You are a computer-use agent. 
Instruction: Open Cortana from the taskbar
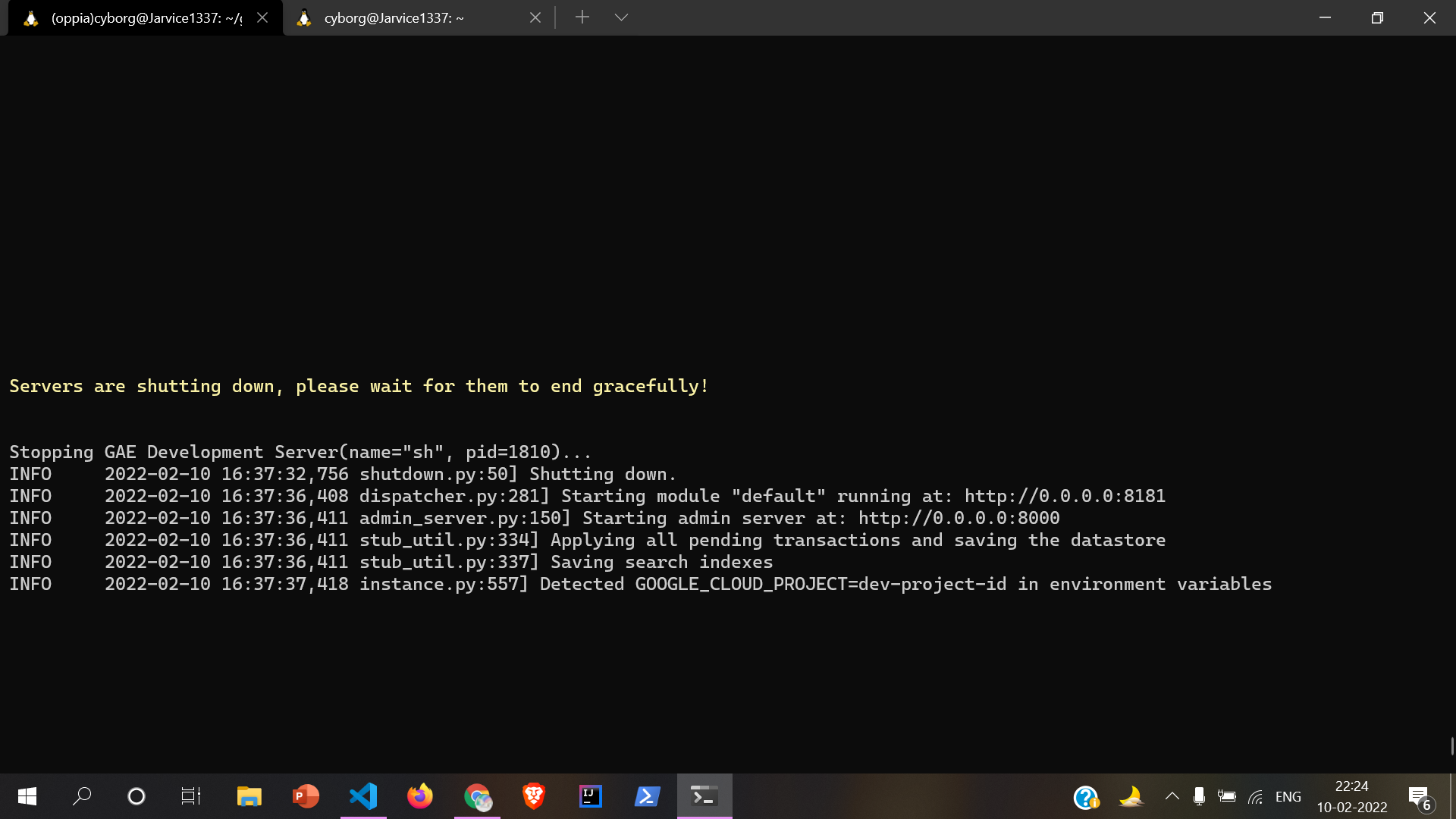(136, 796)
